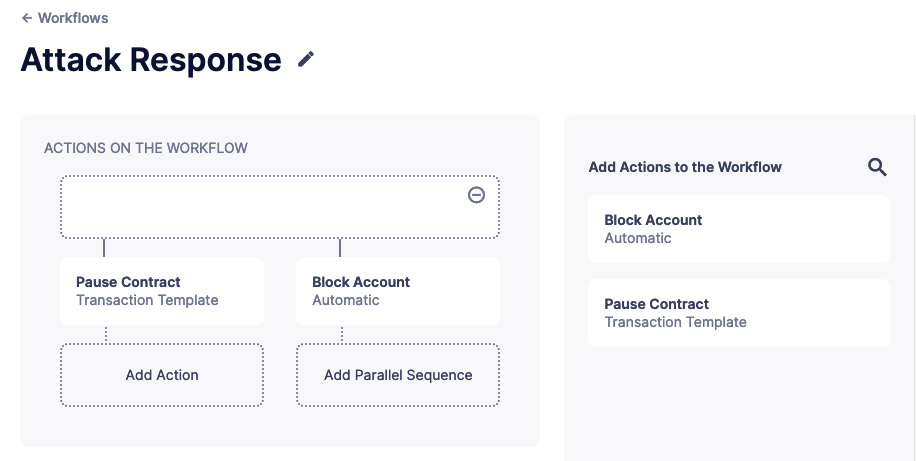Screen dimensions: 916x461
Task: Click Transaction Template subtitle in available actions panel
Action: (x=675, y=322)
